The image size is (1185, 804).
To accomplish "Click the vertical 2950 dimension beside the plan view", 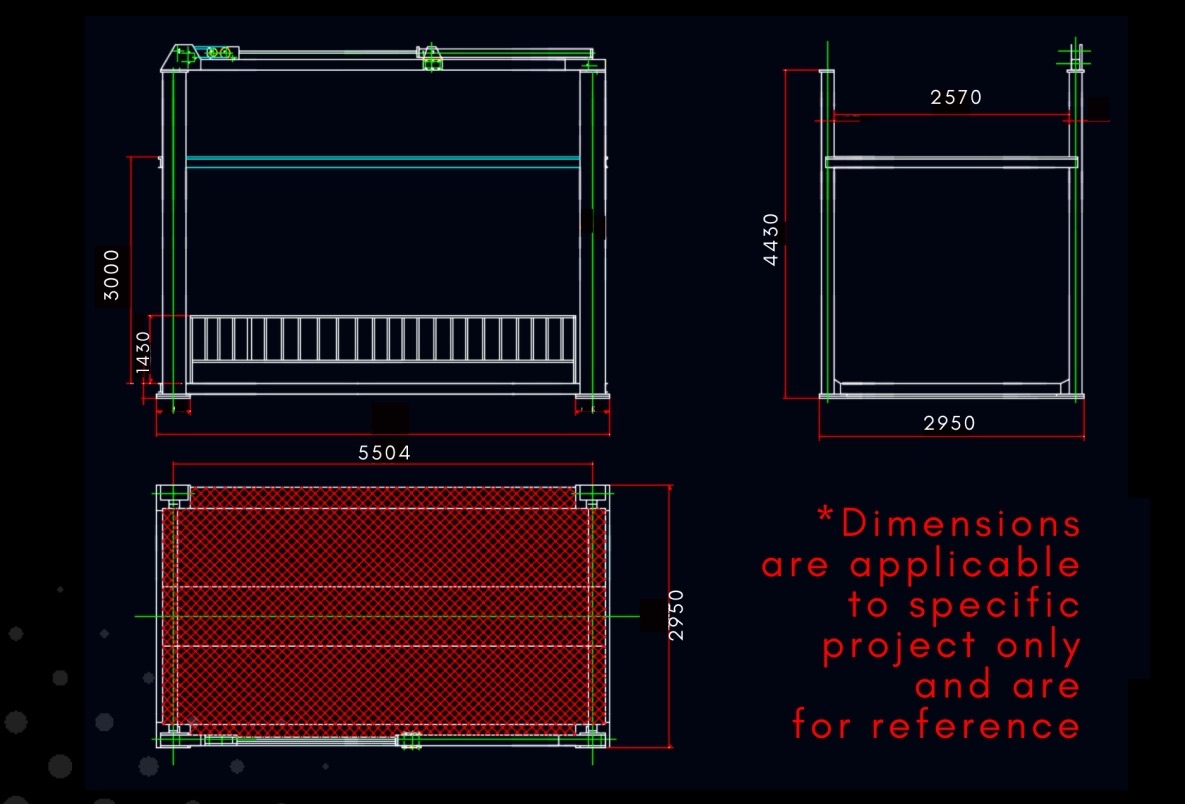I will [x=676, y=615].
